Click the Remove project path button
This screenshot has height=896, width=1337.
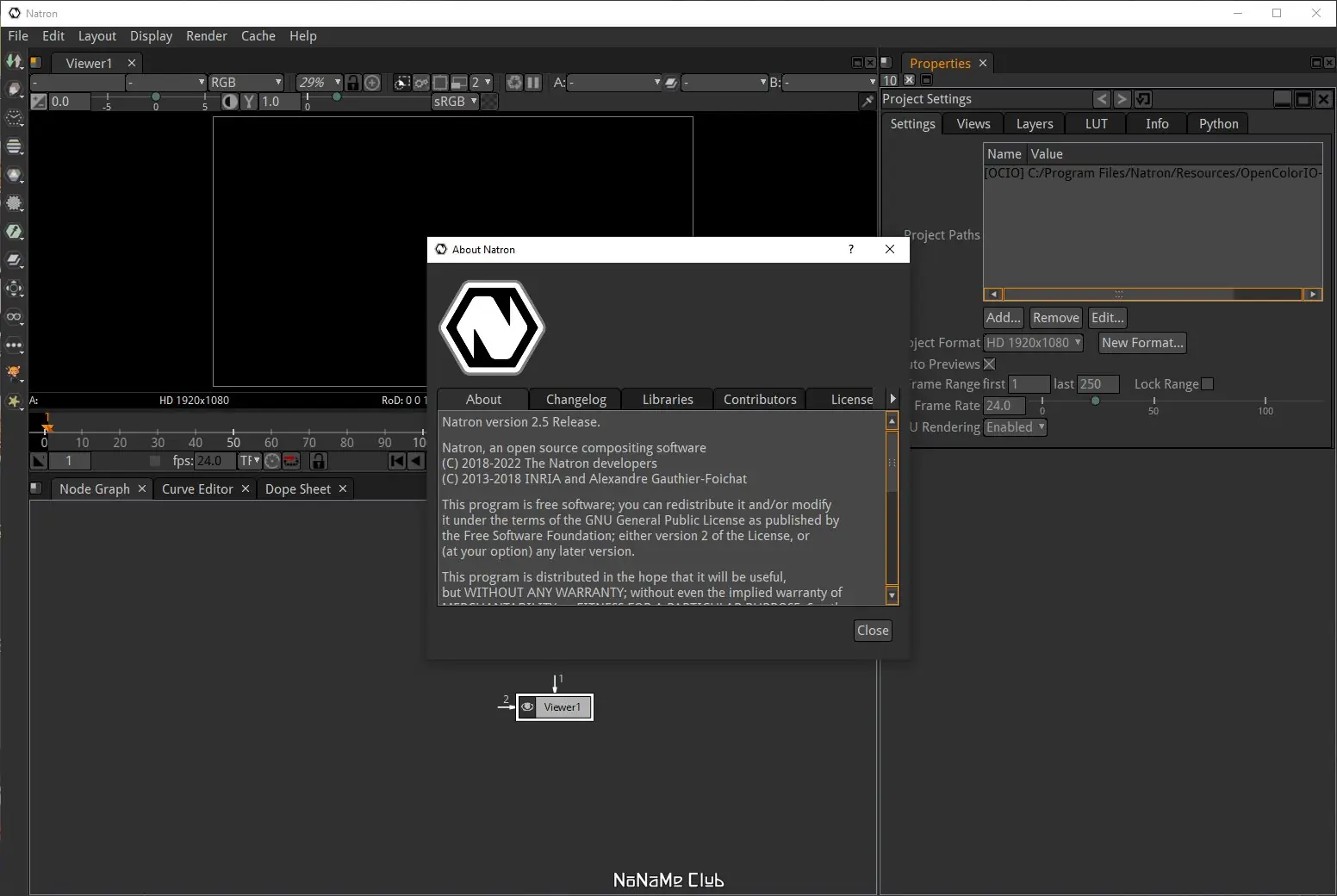(x=1055, y=318)
